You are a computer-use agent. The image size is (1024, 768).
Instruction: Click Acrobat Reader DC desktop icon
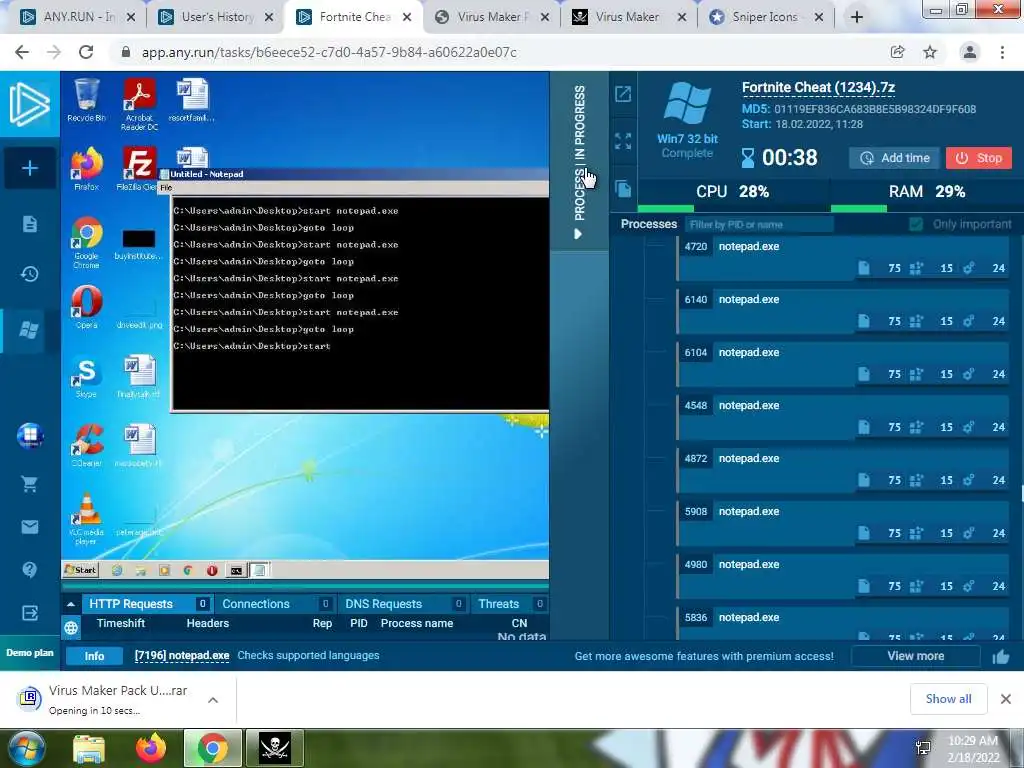tap(139, 104)
